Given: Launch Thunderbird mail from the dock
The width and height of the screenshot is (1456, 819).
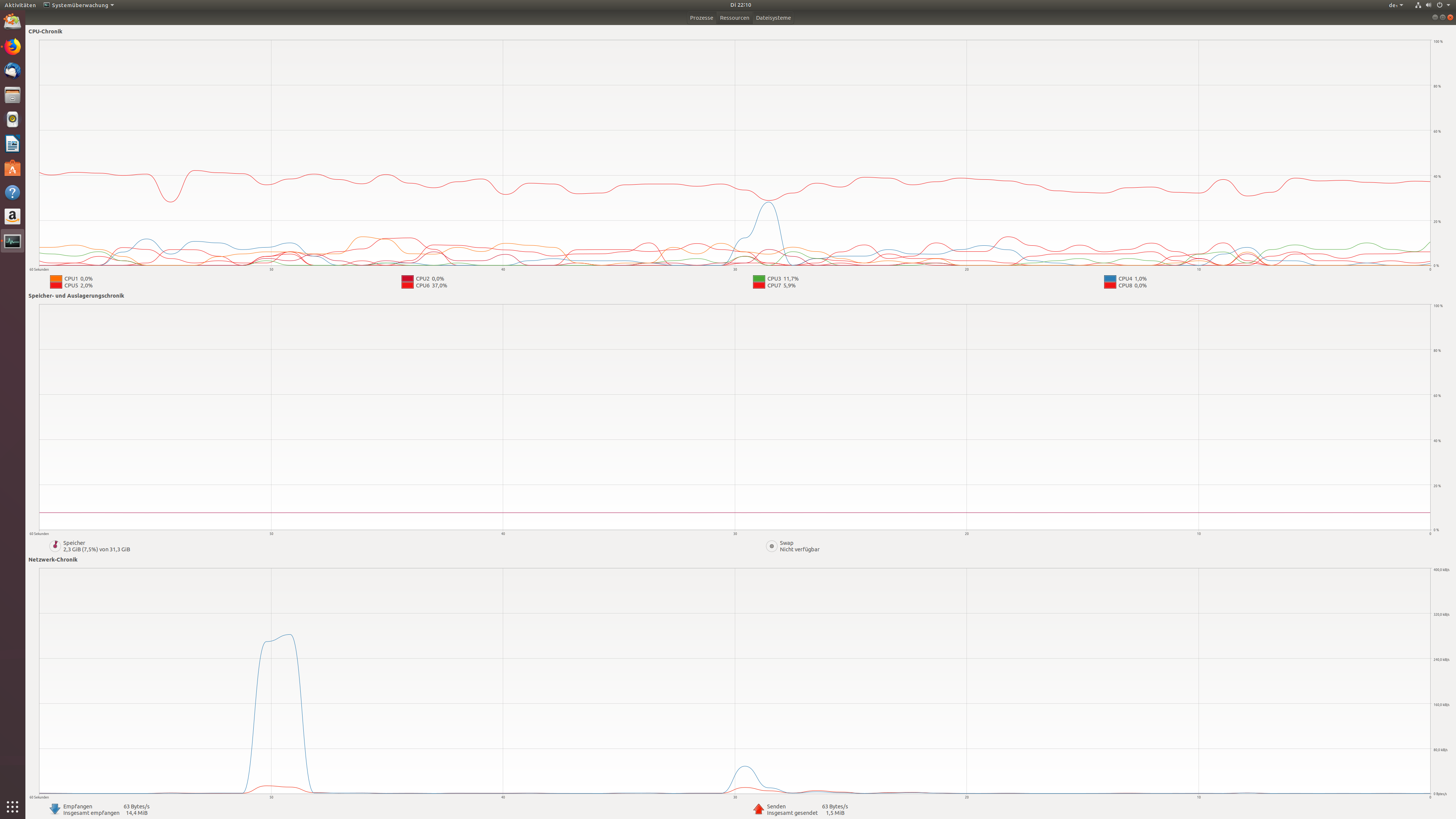Looking at the screenshot, I should click(x=13, y=71).
